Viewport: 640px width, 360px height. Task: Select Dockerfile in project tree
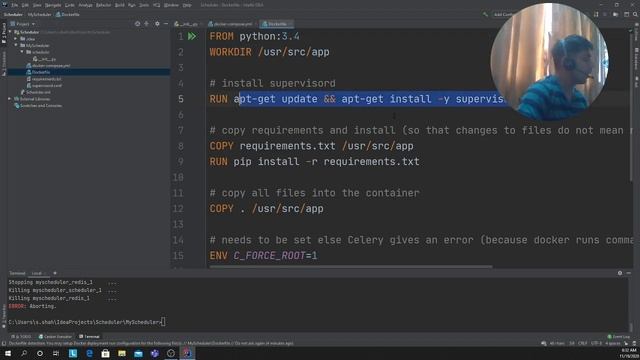(x=38, y=72)
